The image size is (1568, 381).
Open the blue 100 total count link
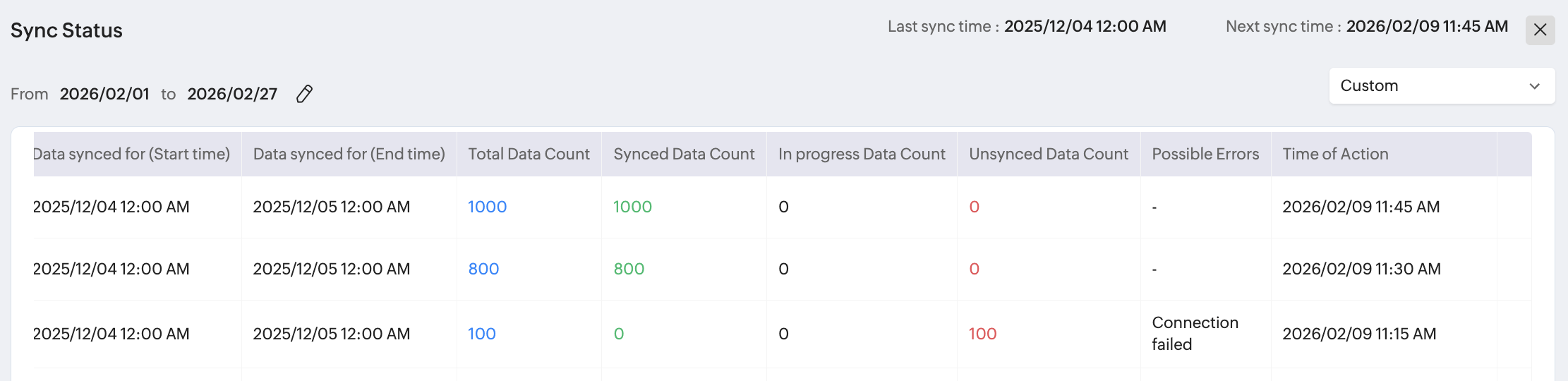coord(481,334)
